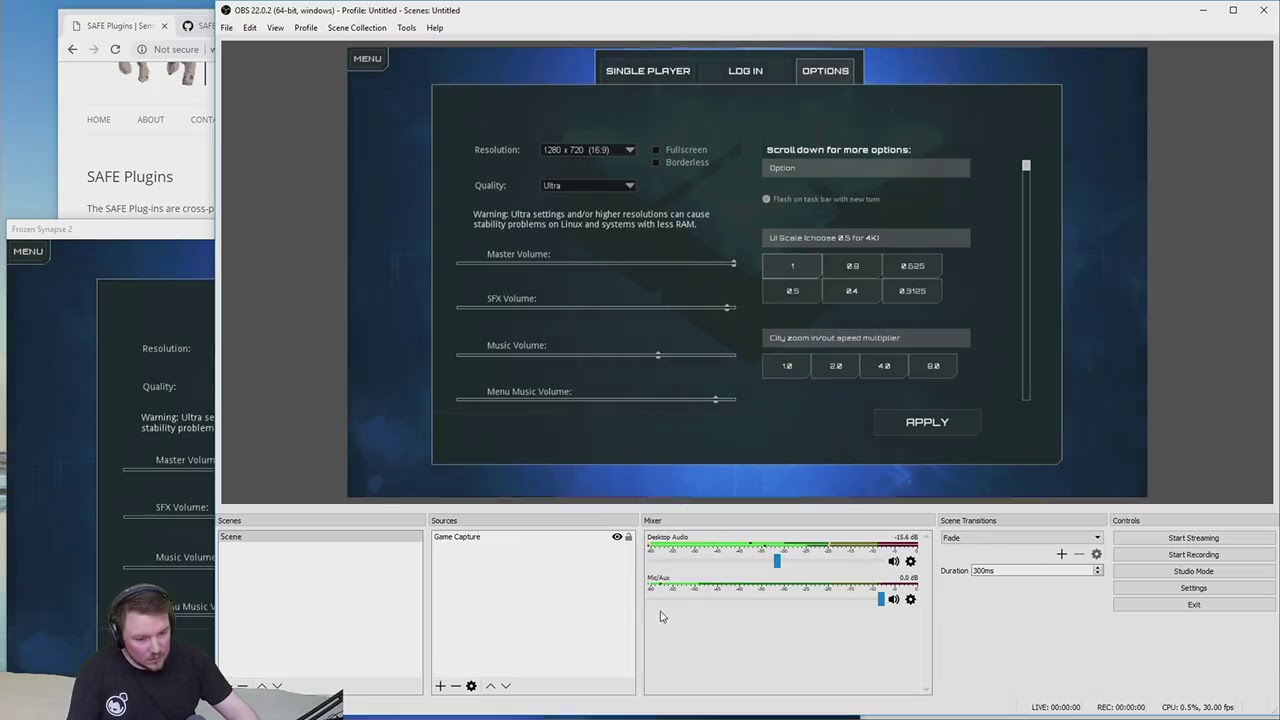Toggle Game Capture source visibility eye
The image size is (1280, 720).
pos(617,537)
